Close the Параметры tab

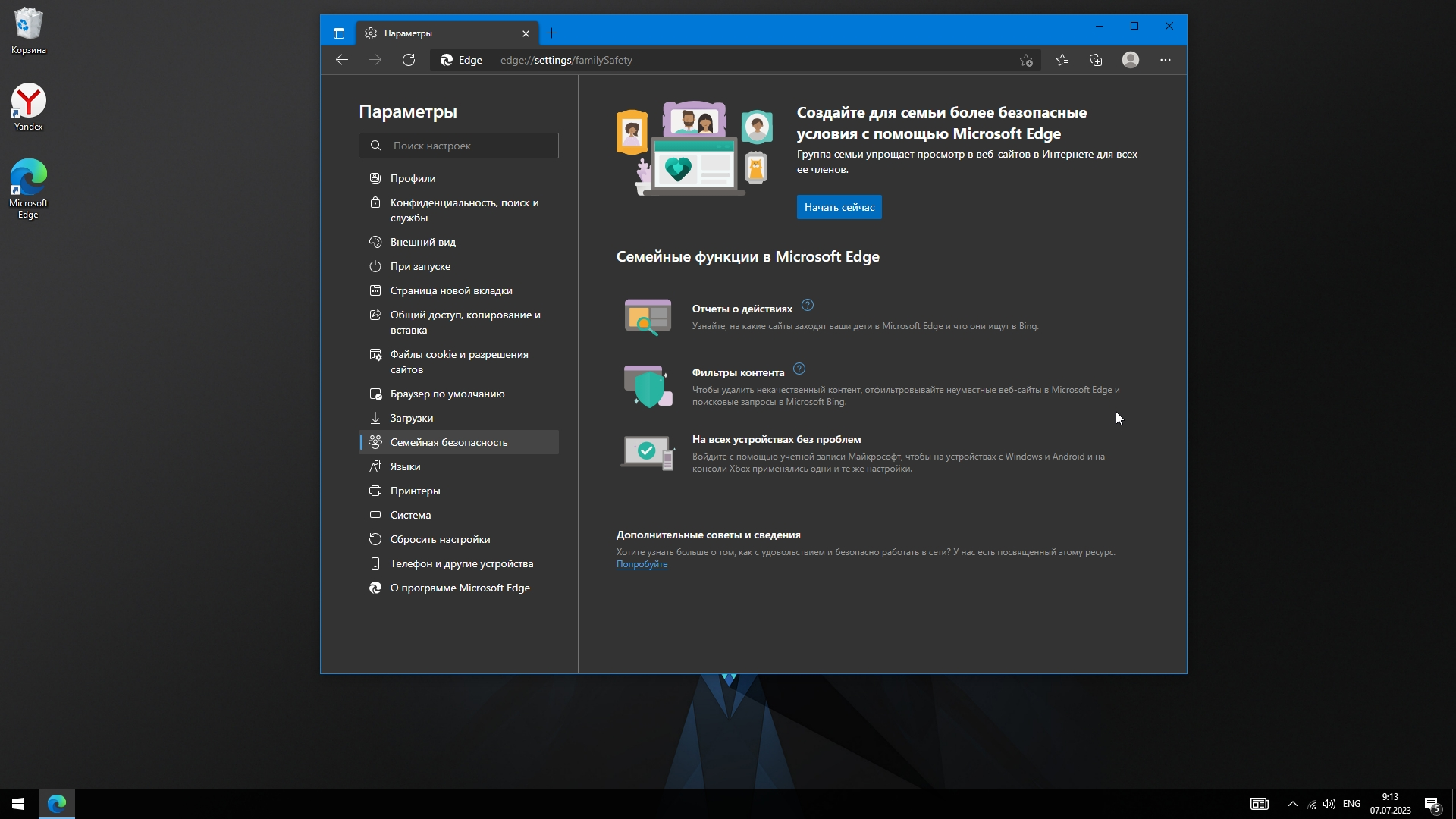[x=526, y=33]
